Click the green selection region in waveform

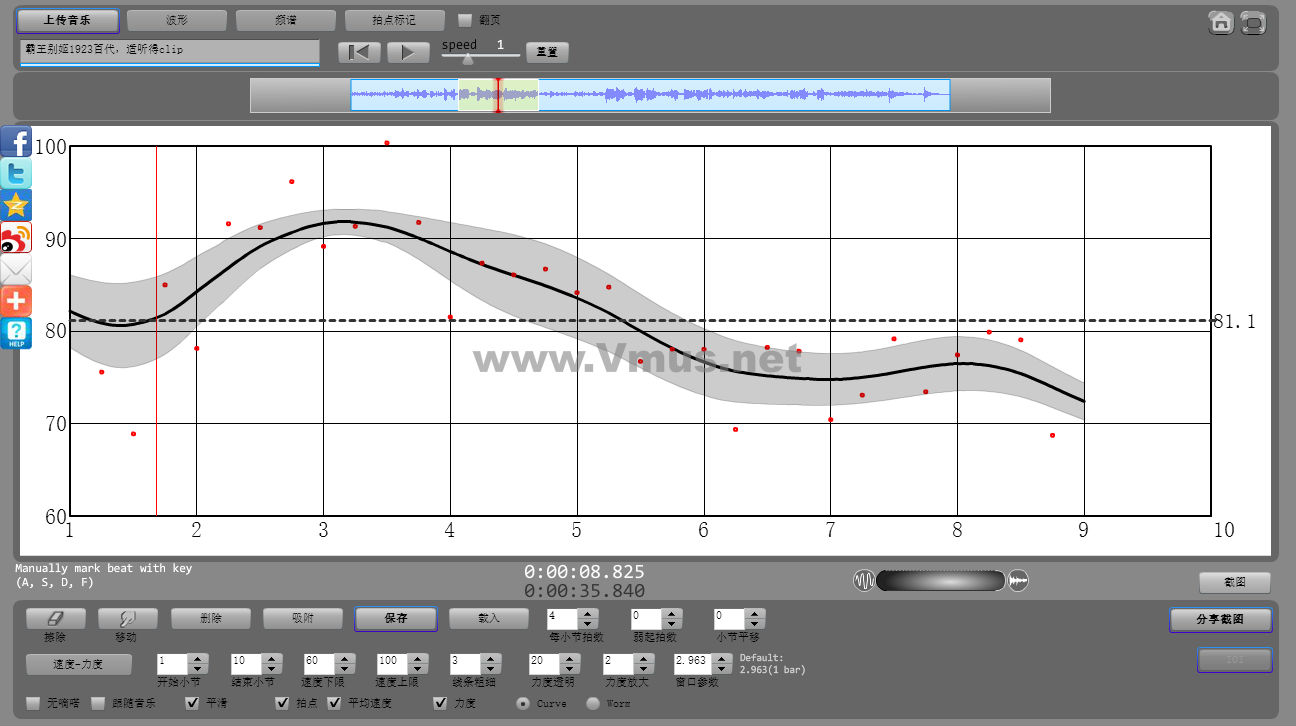498,95
